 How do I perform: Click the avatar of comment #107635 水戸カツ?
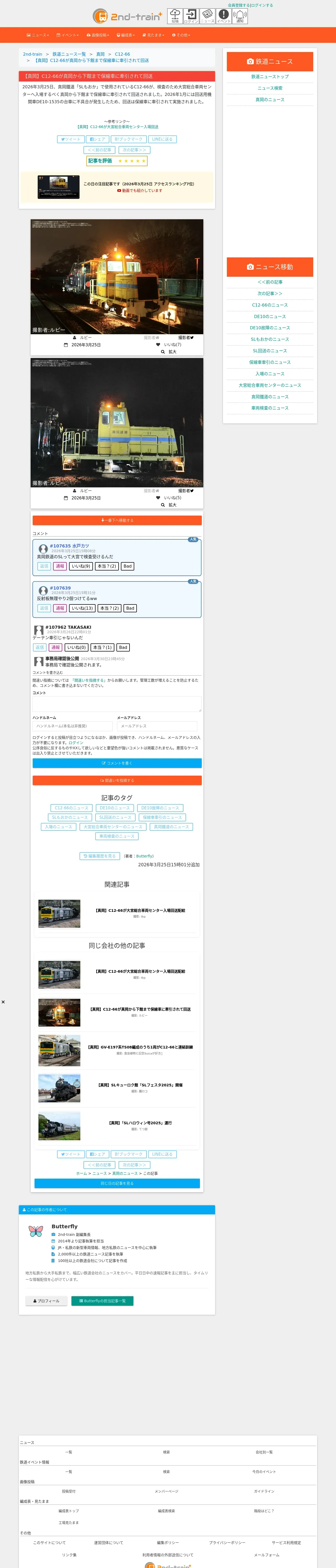tap(43, 549)
